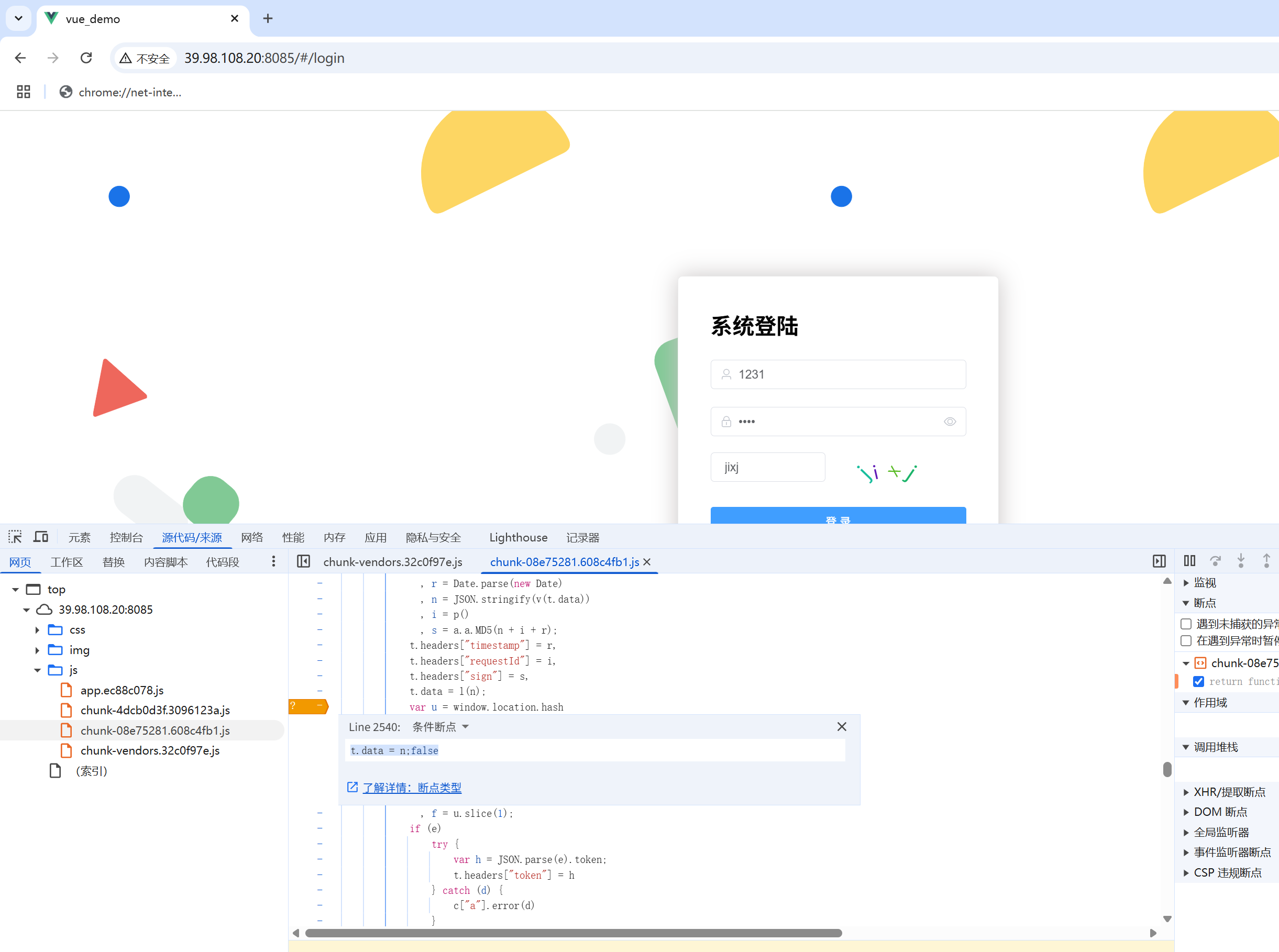This screenshot has height=952, width=1279.
Task: Click the hide debugger sidebar icon
Action: [1159, 561]
